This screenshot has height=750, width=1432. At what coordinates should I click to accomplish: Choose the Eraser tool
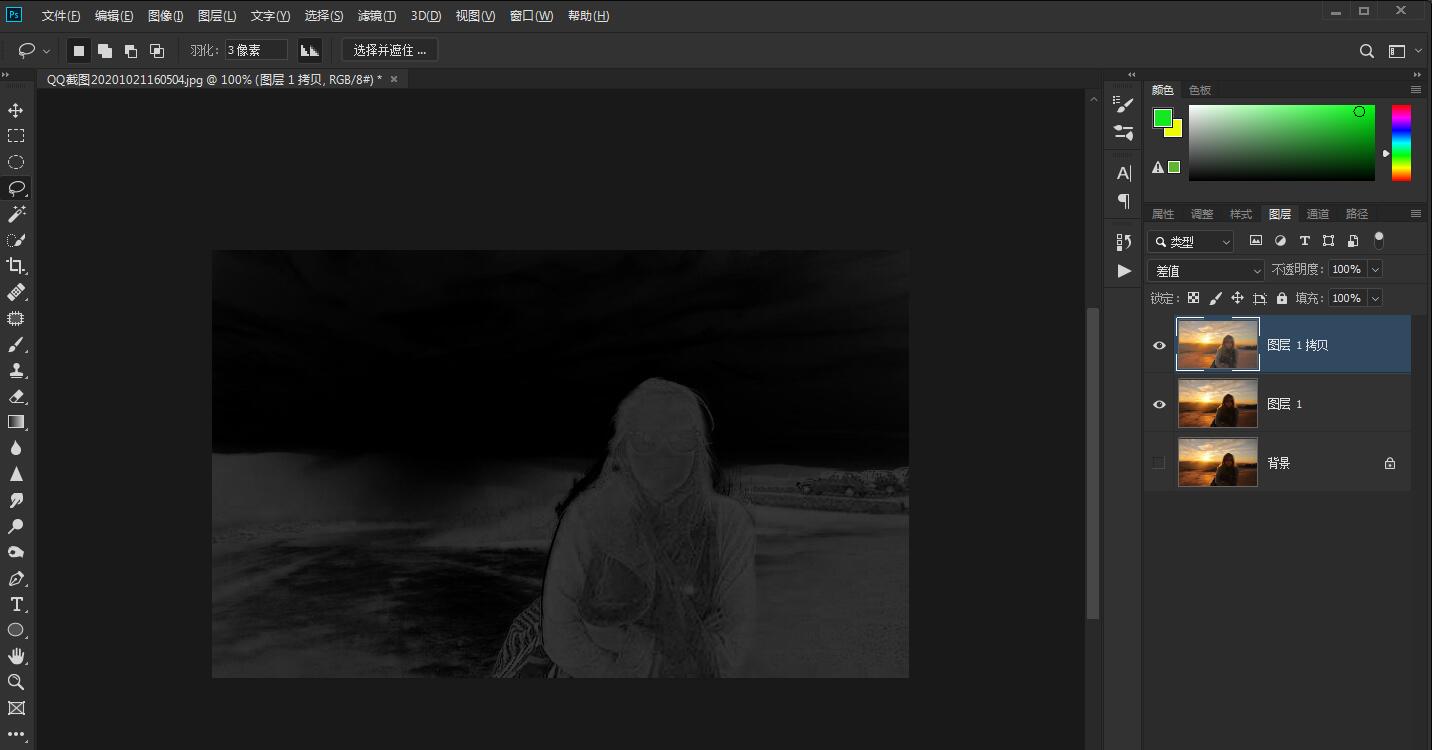pos(16,396)
